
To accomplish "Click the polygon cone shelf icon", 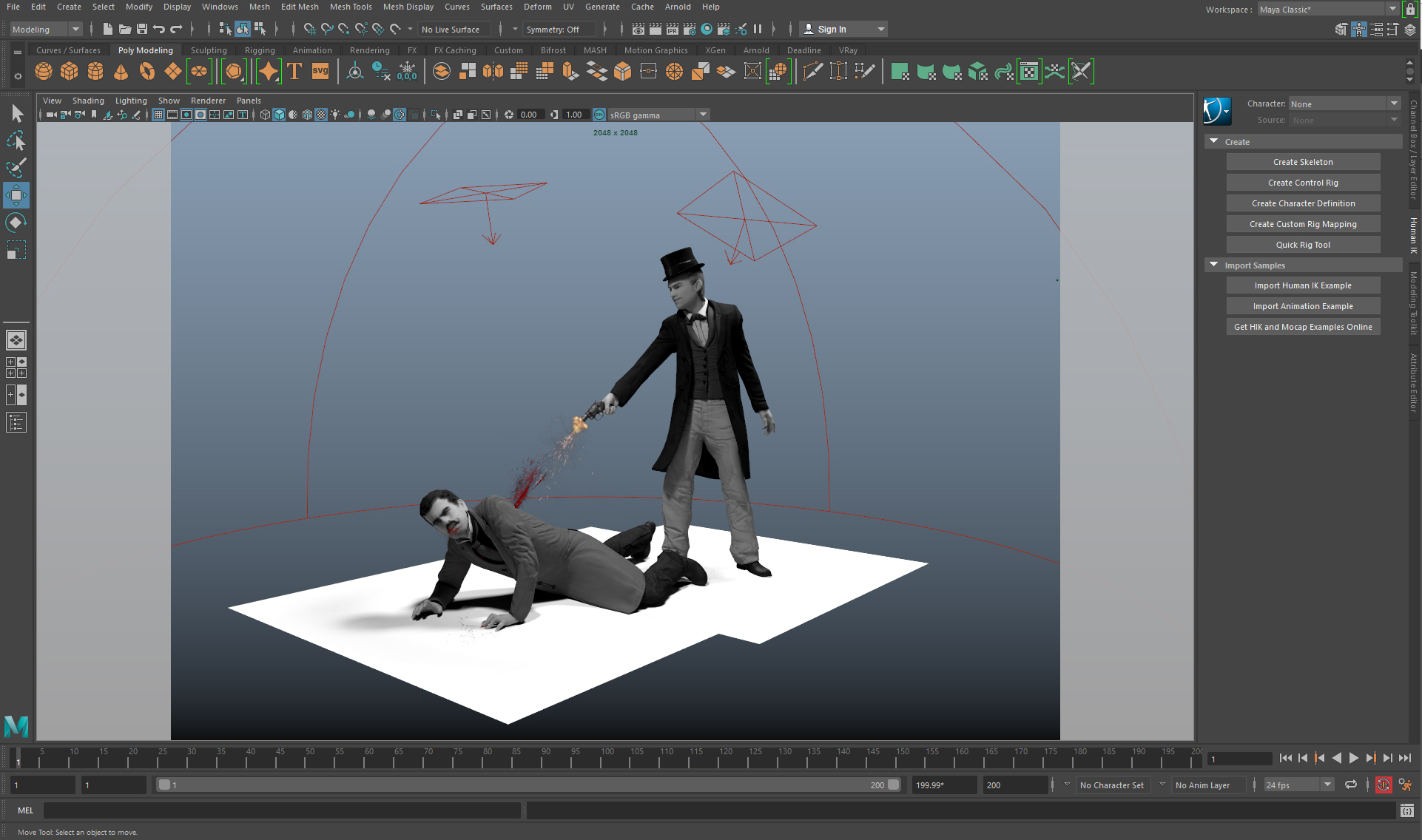I will click(x=121, y=72).
